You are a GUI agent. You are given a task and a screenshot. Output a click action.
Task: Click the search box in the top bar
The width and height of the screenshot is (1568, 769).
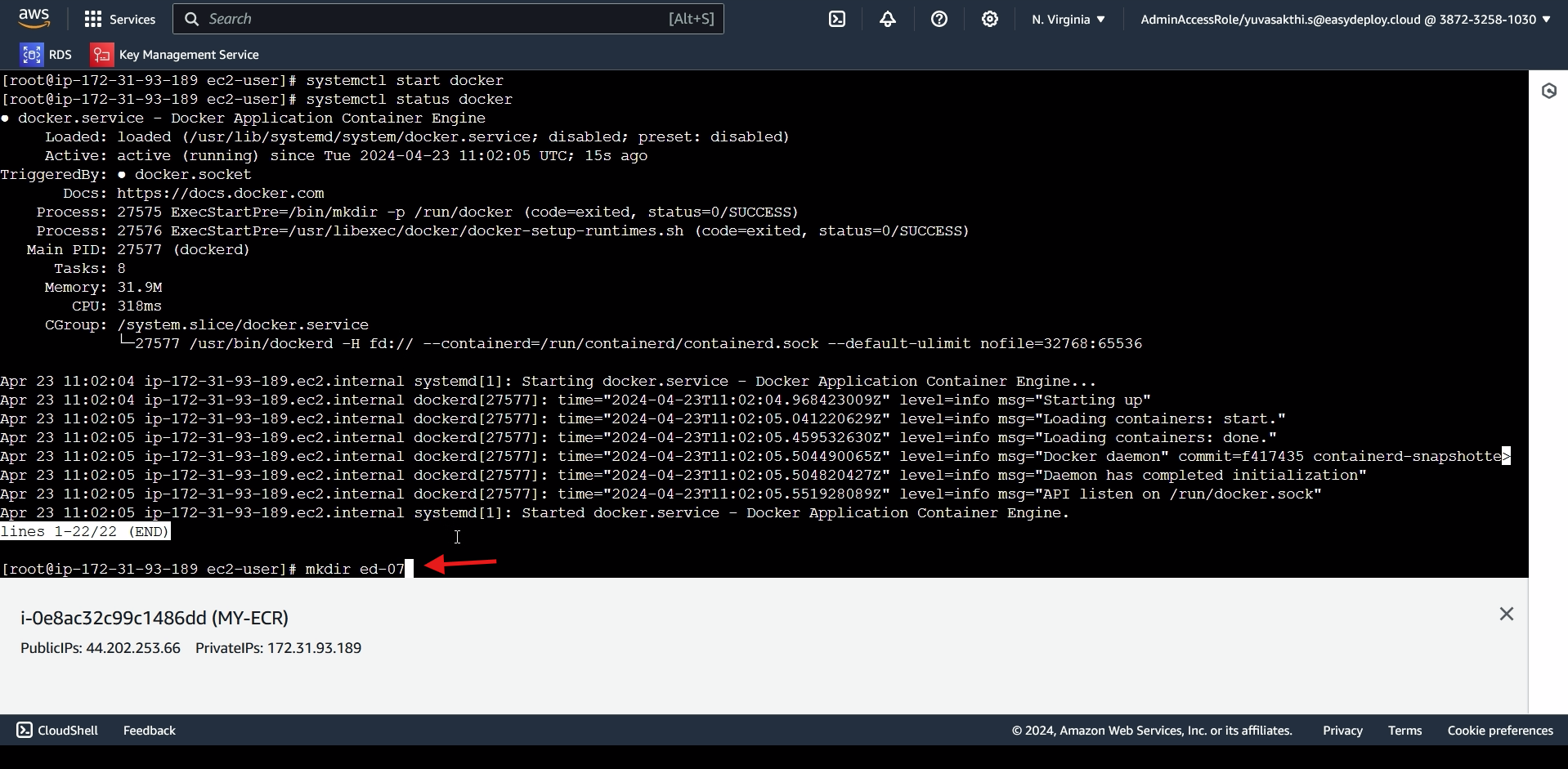(x=448, y=19)
